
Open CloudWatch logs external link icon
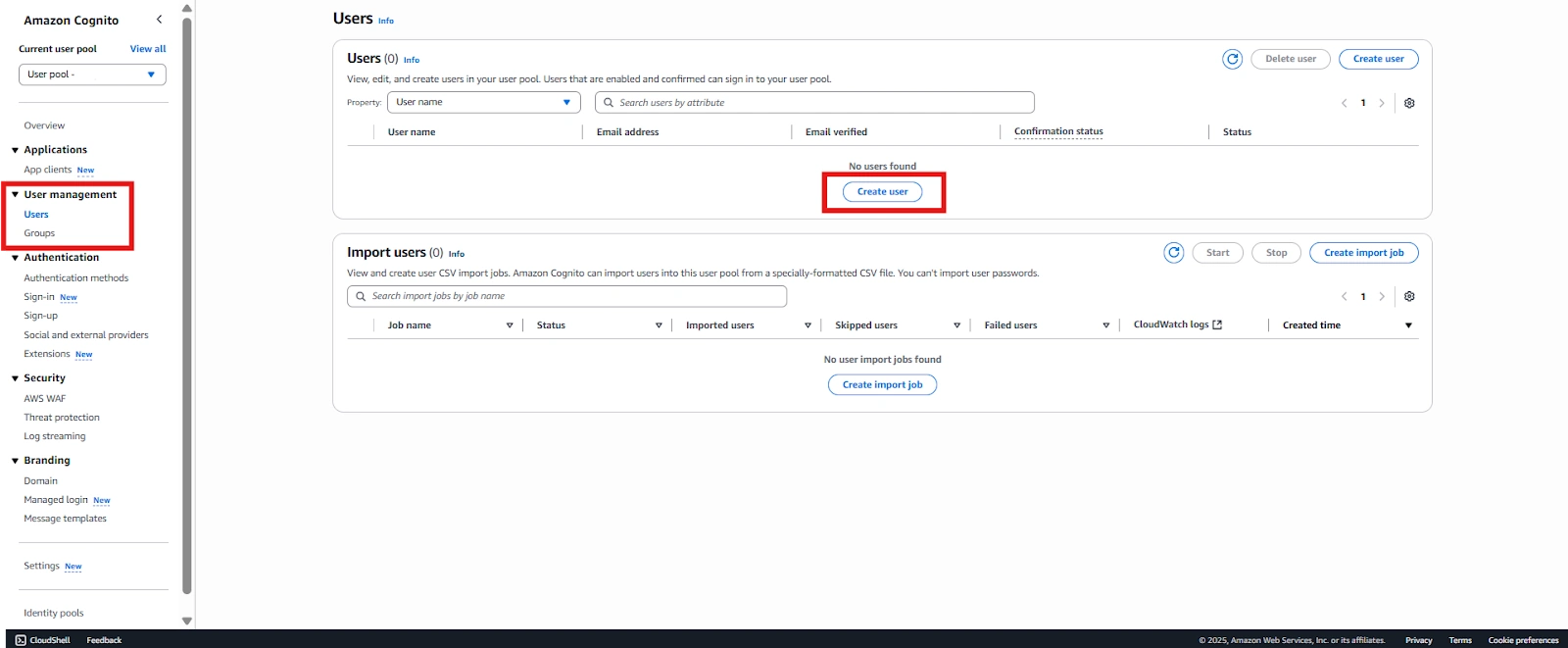(1217, 324)
